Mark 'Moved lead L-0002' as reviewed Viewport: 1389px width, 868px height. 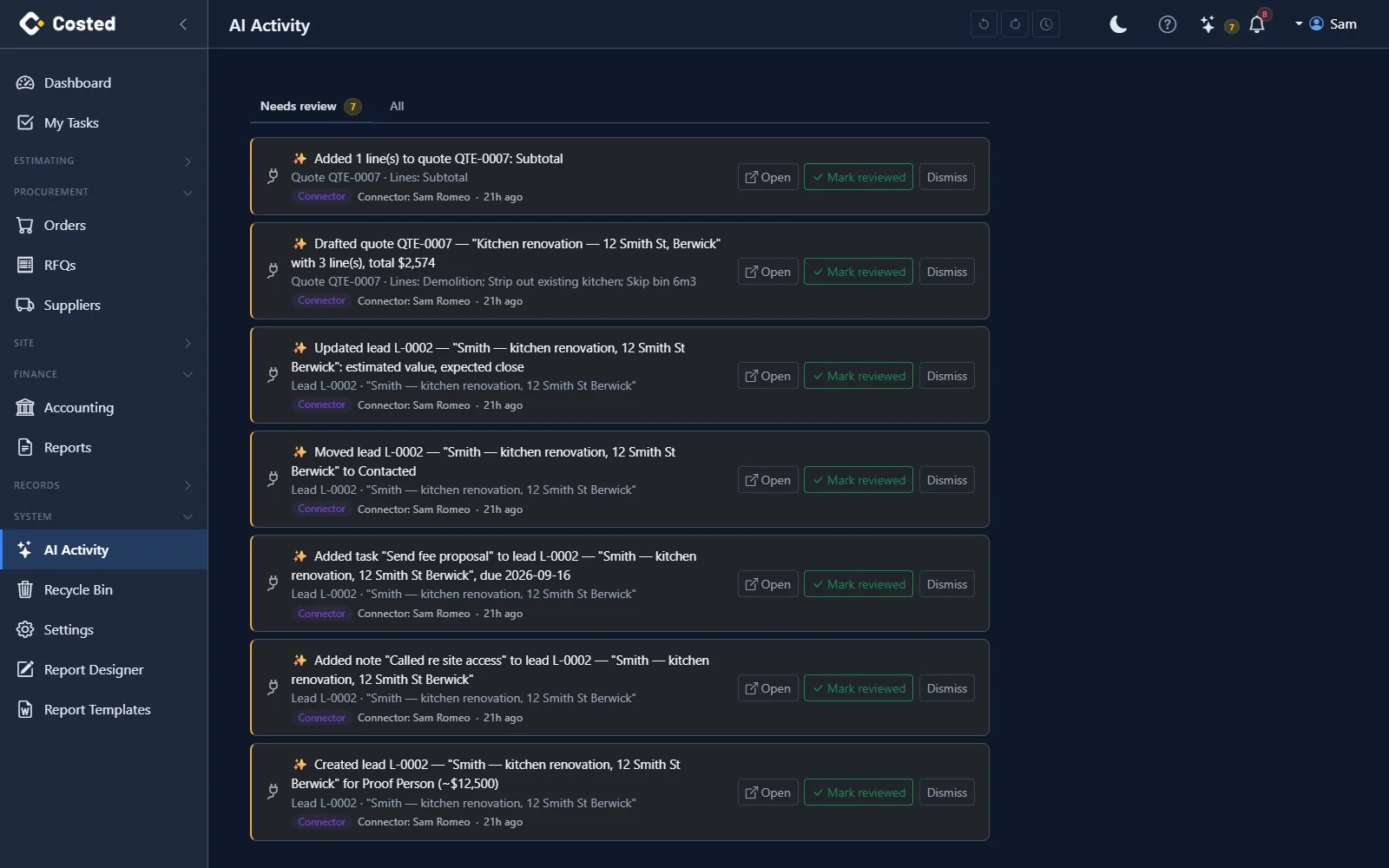pyautogui.click(x=859, y=480)
